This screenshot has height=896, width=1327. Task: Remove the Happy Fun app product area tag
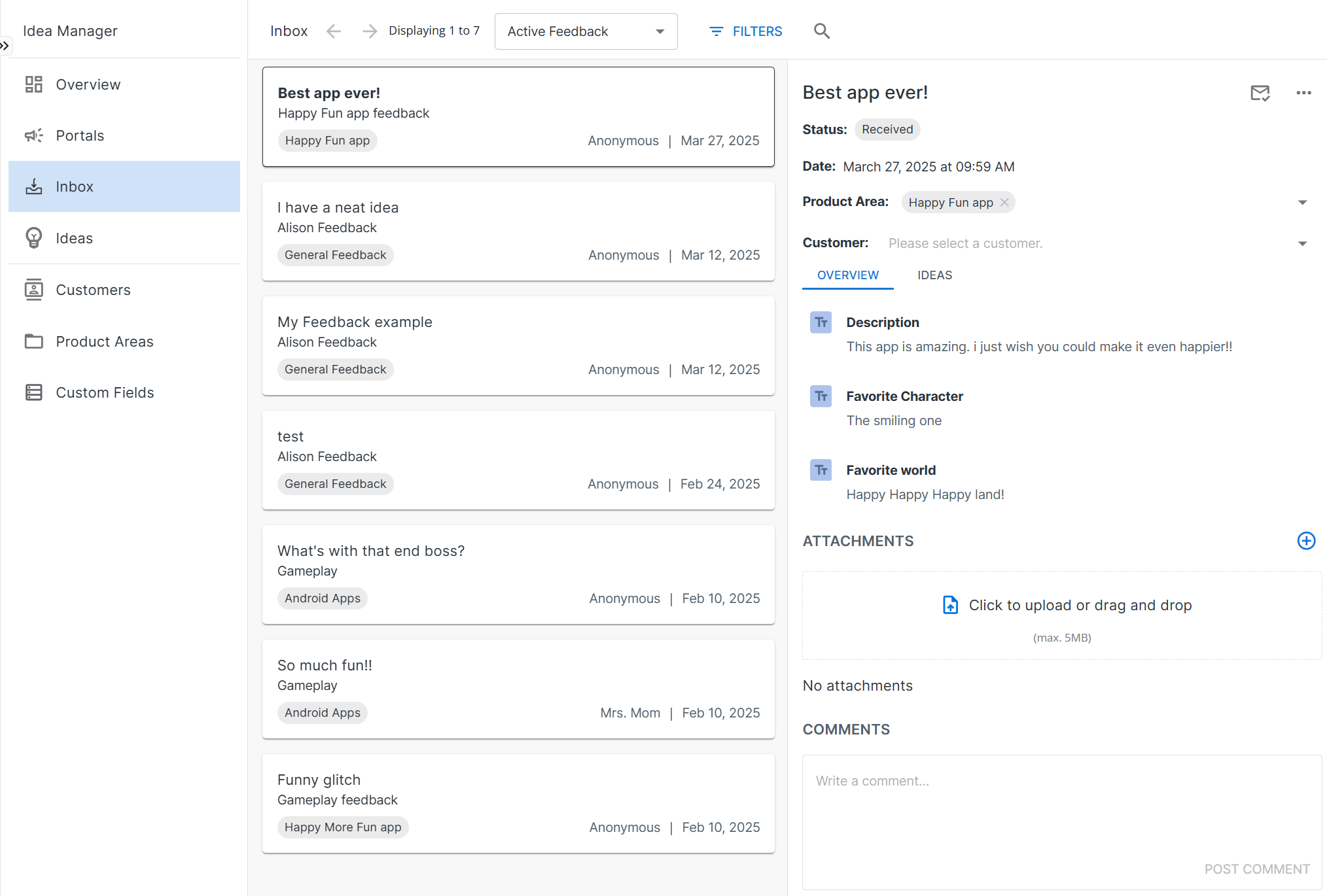click(x=1004, y=202)
